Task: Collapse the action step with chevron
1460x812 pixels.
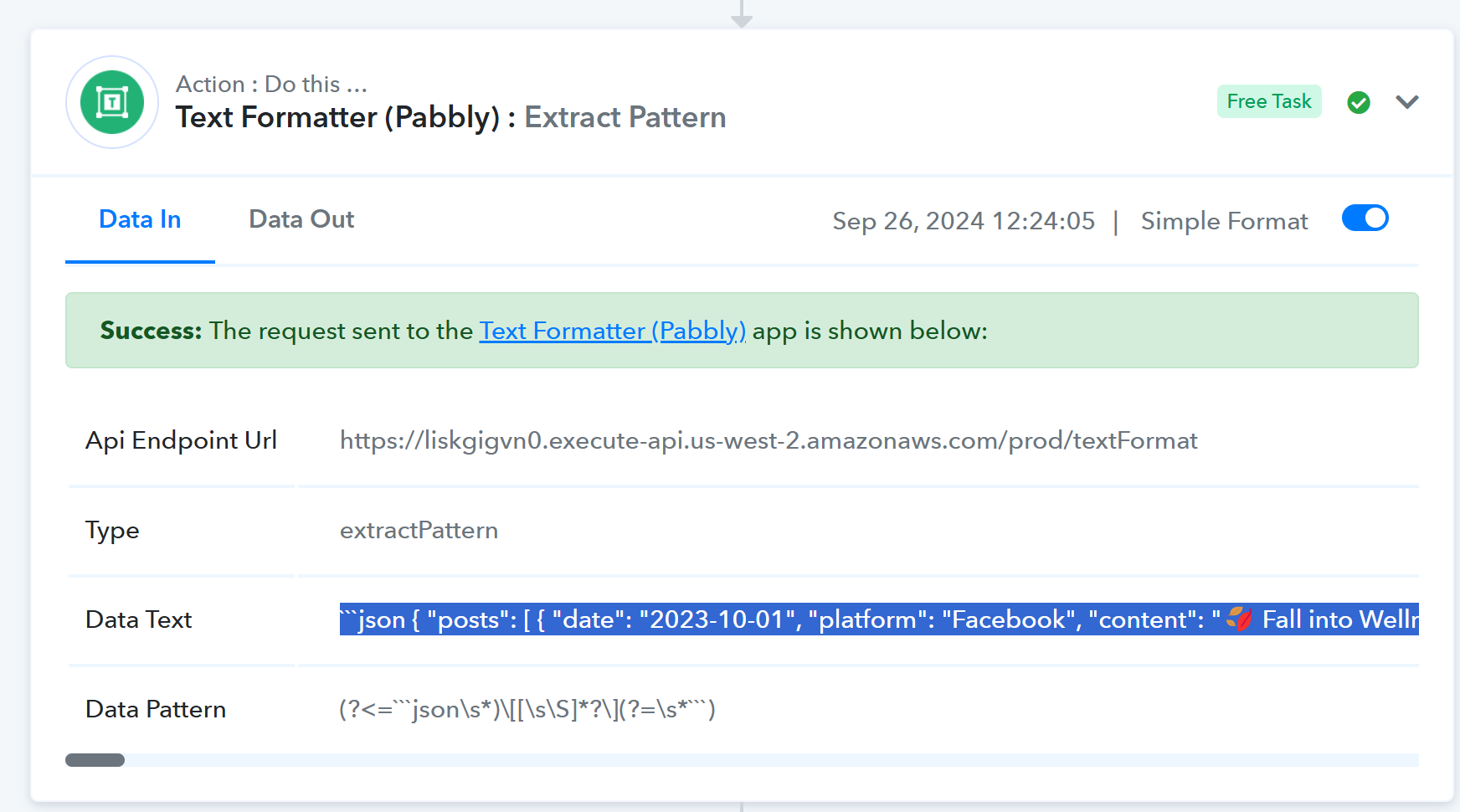Action: [1407, 102]
